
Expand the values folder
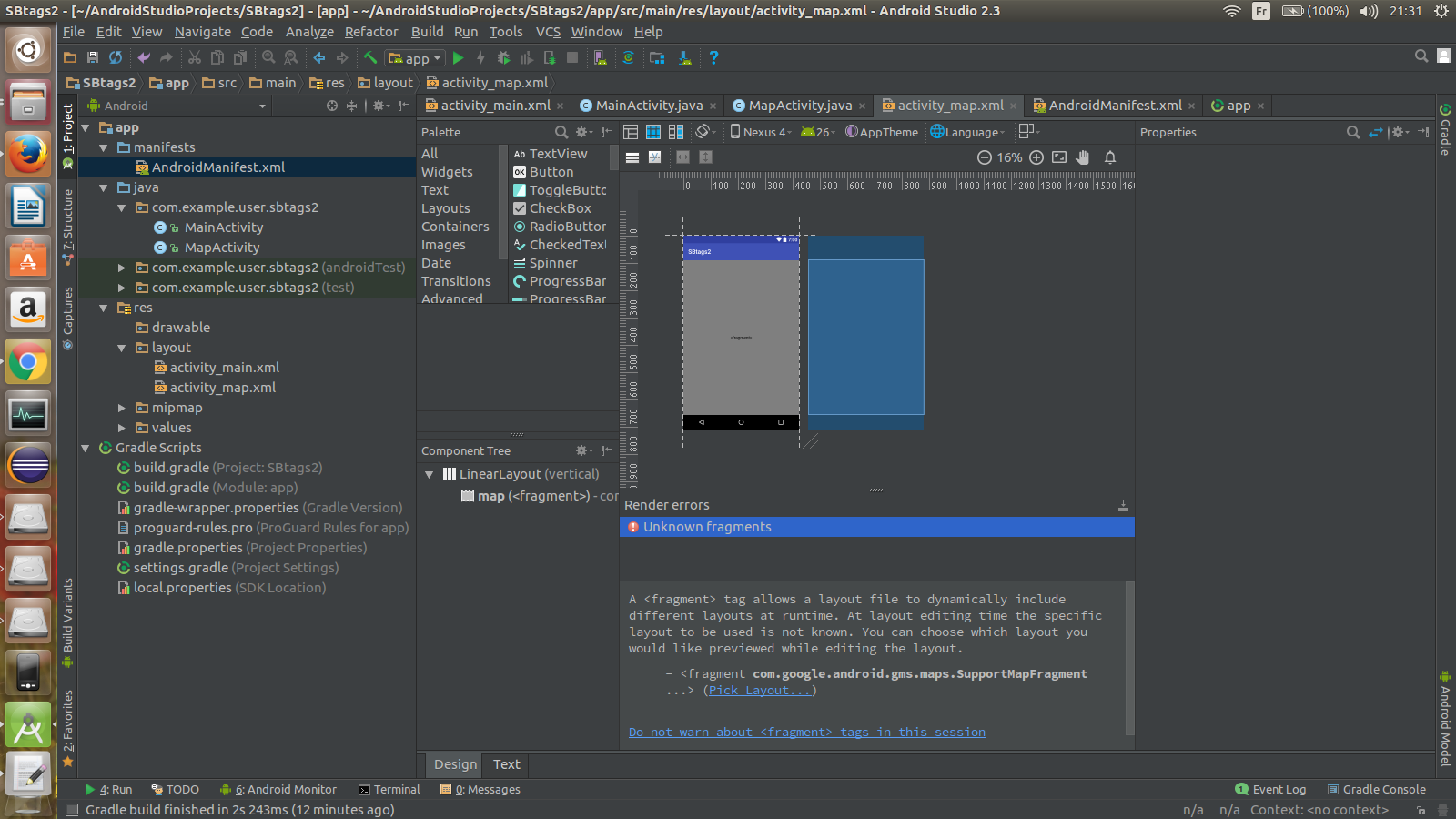click(x=122, y=428)
